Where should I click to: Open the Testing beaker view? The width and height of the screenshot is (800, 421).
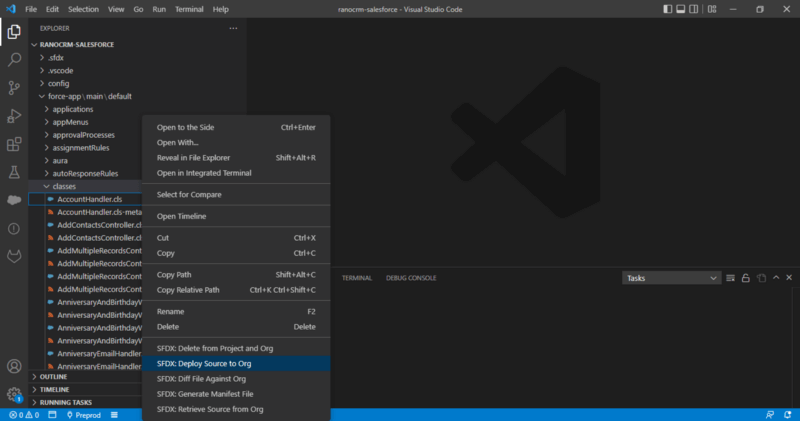14,172
